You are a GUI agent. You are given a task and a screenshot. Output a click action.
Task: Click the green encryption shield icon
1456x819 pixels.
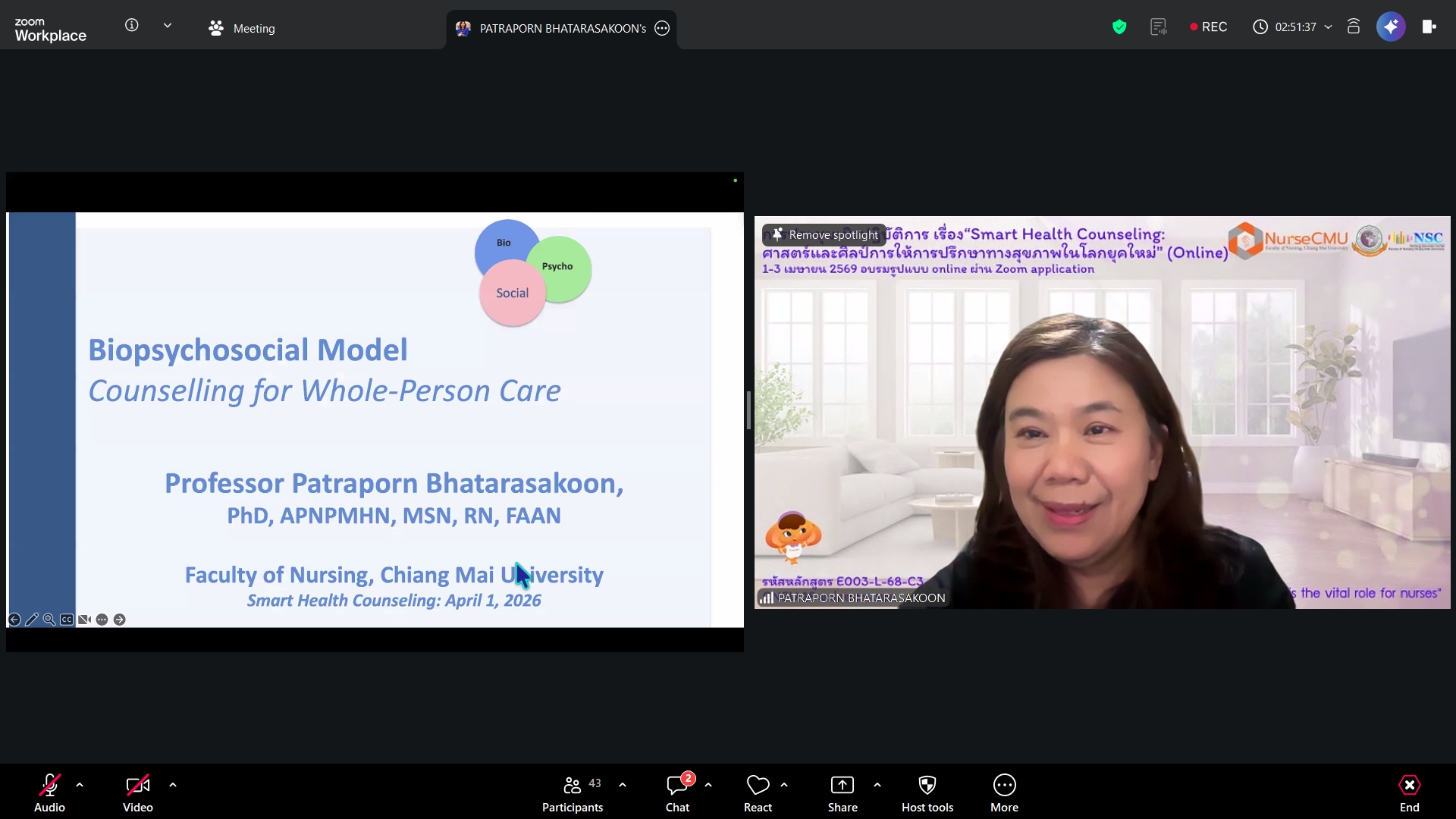tap(1119, 27)
